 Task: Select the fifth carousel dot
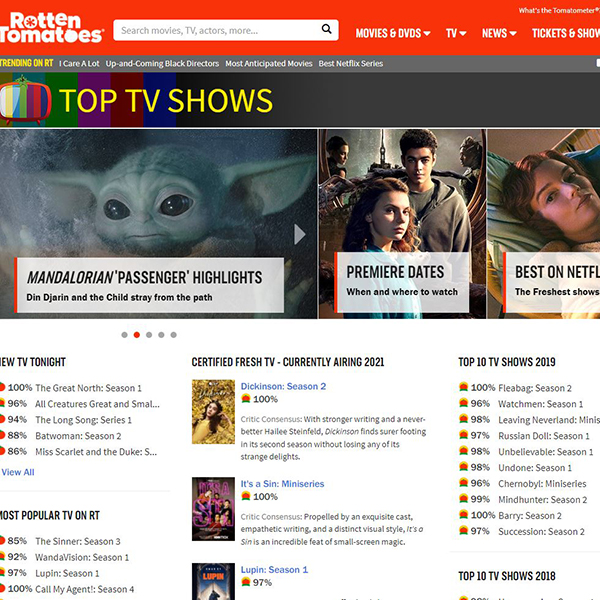tap(173, 335)
